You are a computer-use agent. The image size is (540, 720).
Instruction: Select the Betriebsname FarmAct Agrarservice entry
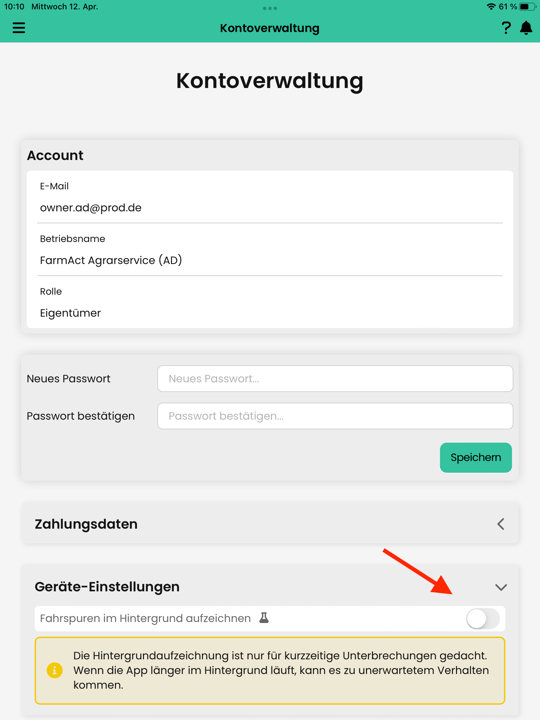click(270, 250)
